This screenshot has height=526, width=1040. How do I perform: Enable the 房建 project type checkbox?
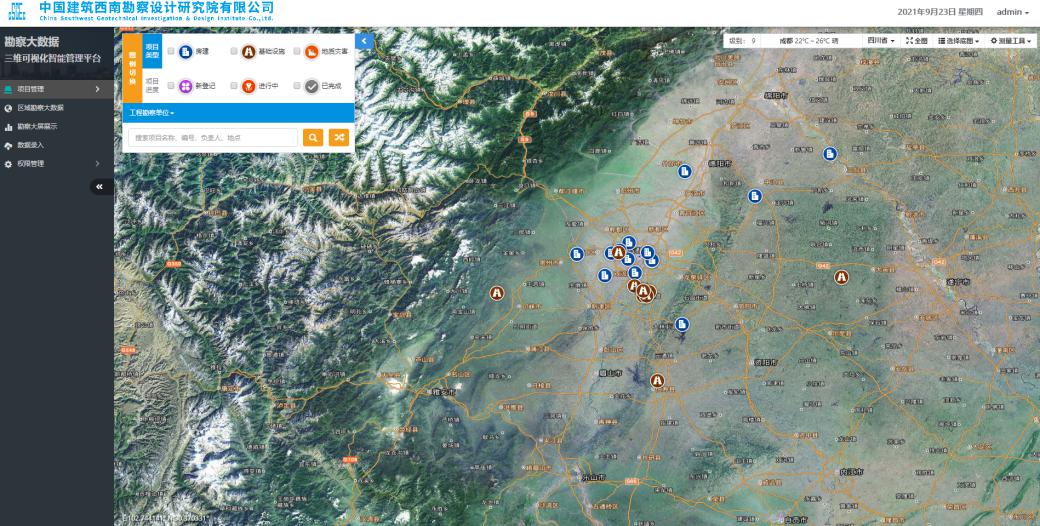click(171, 52)
